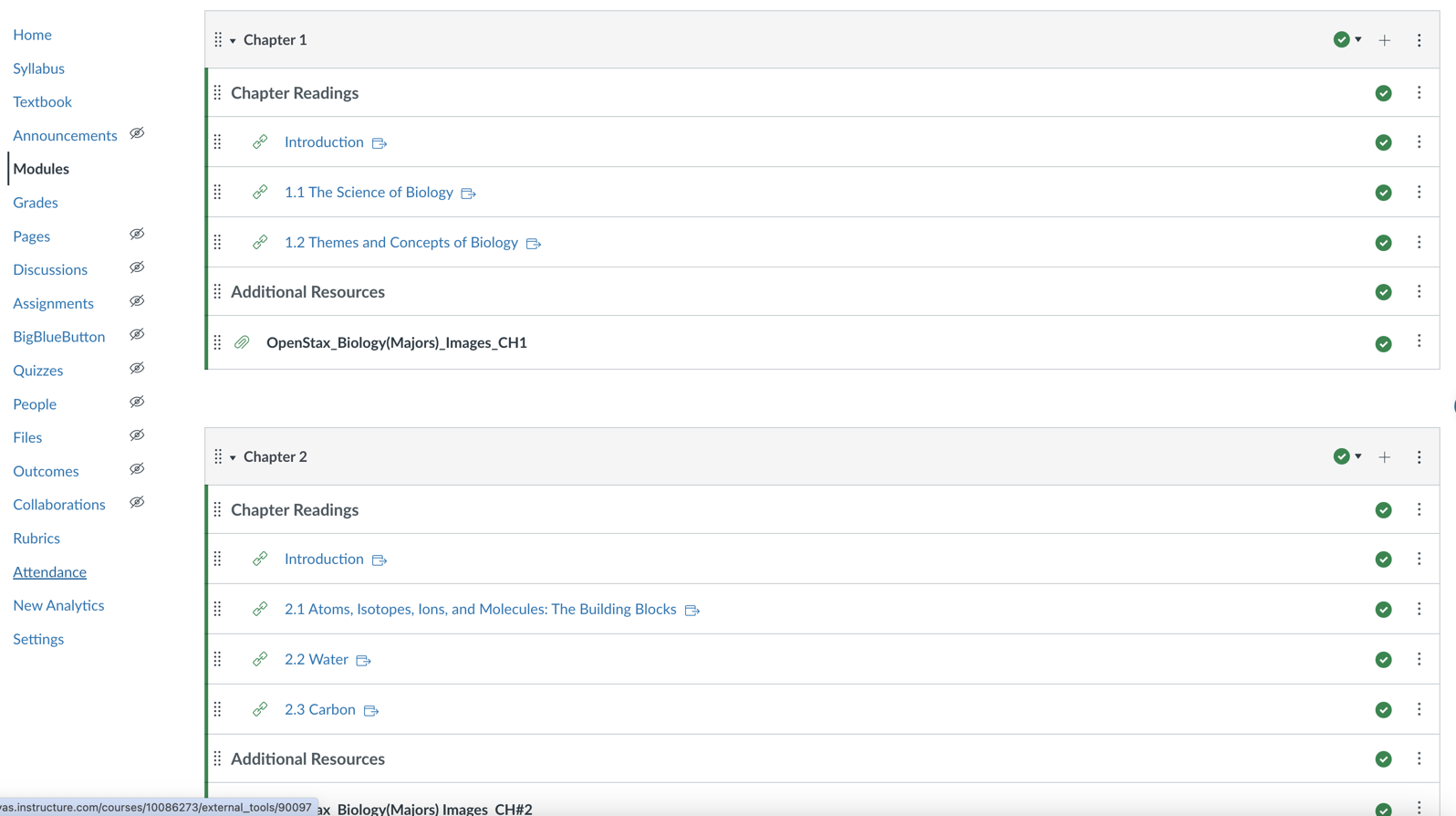
Task: Toggle publish for Chapter 2 Introduction
Action: tap(1384, 560)
